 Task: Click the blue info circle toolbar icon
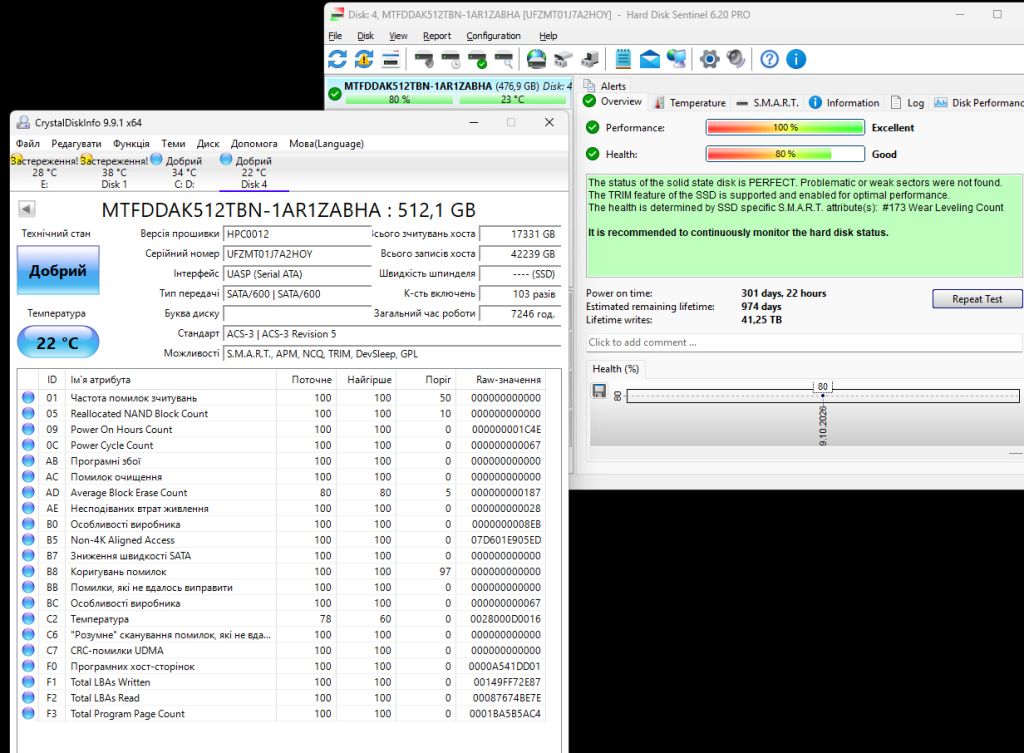click(x=795, y=59)
